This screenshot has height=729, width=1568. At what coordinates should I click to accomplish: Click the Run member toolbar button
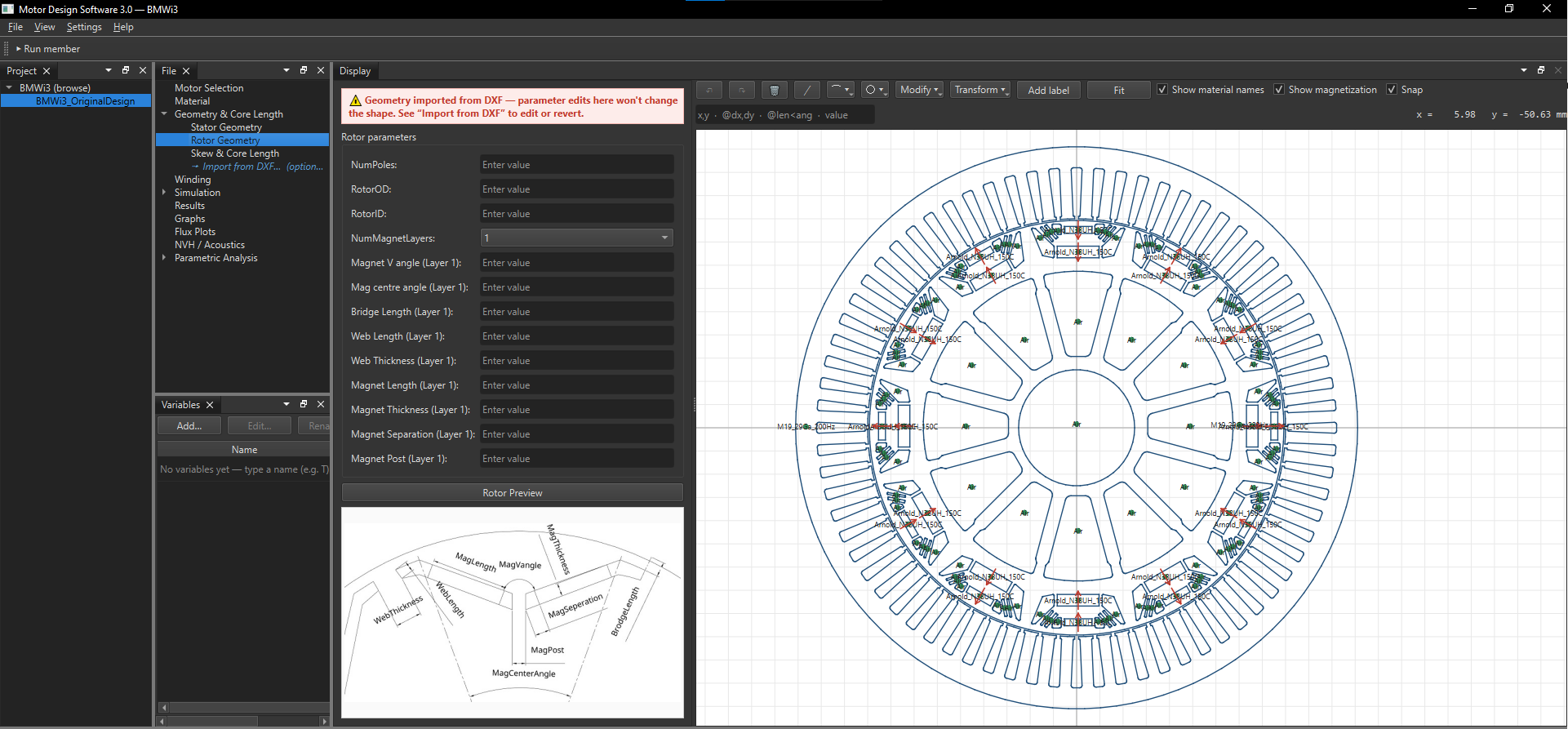pyautogui.click(x=48, y=49)
